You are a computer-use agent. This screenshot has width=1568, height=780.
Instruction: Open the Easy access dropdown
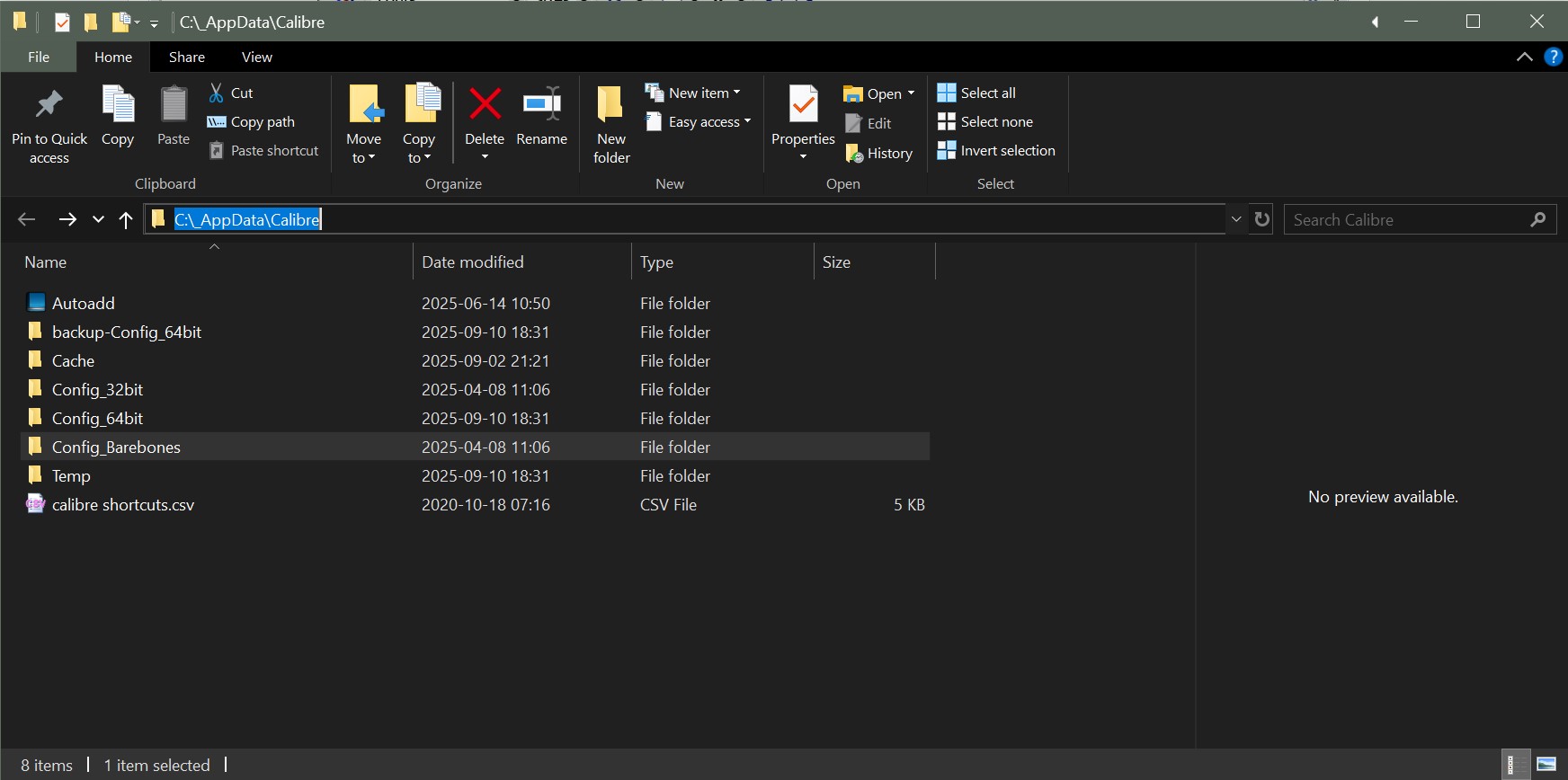747,121
